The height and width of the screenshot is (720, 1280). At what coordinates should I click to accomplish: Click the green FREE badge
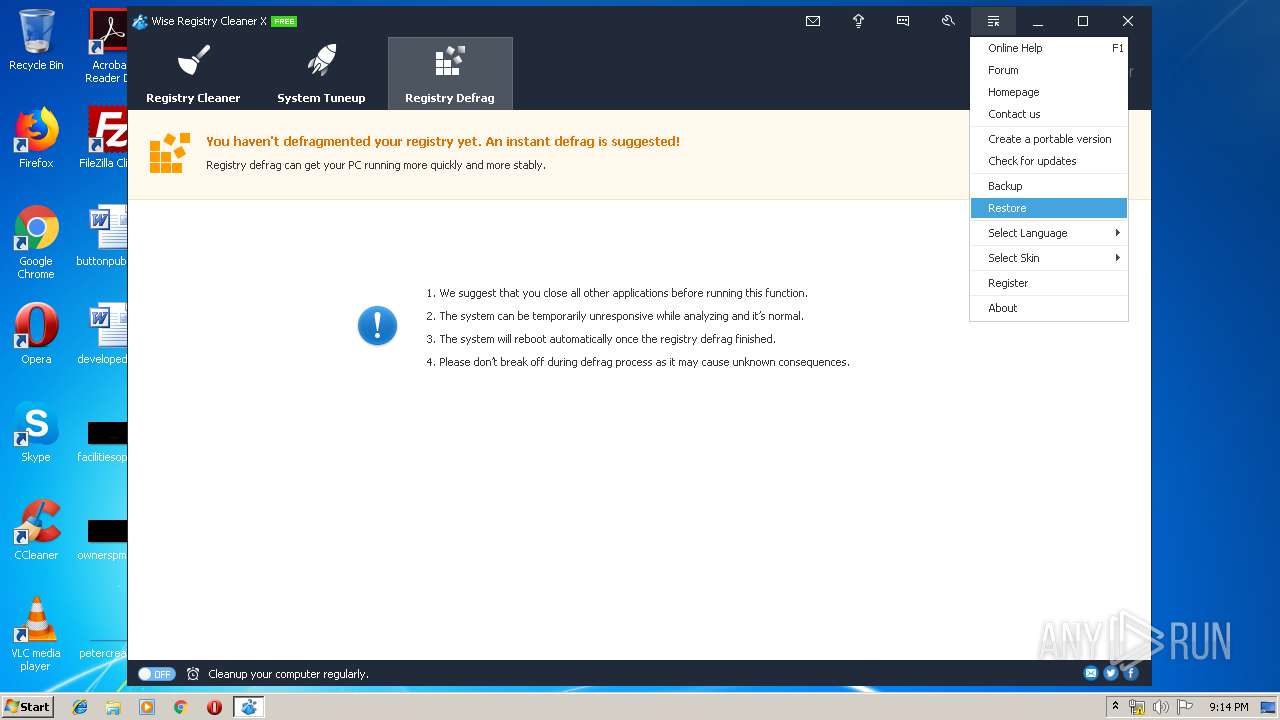tap(284, 21)
